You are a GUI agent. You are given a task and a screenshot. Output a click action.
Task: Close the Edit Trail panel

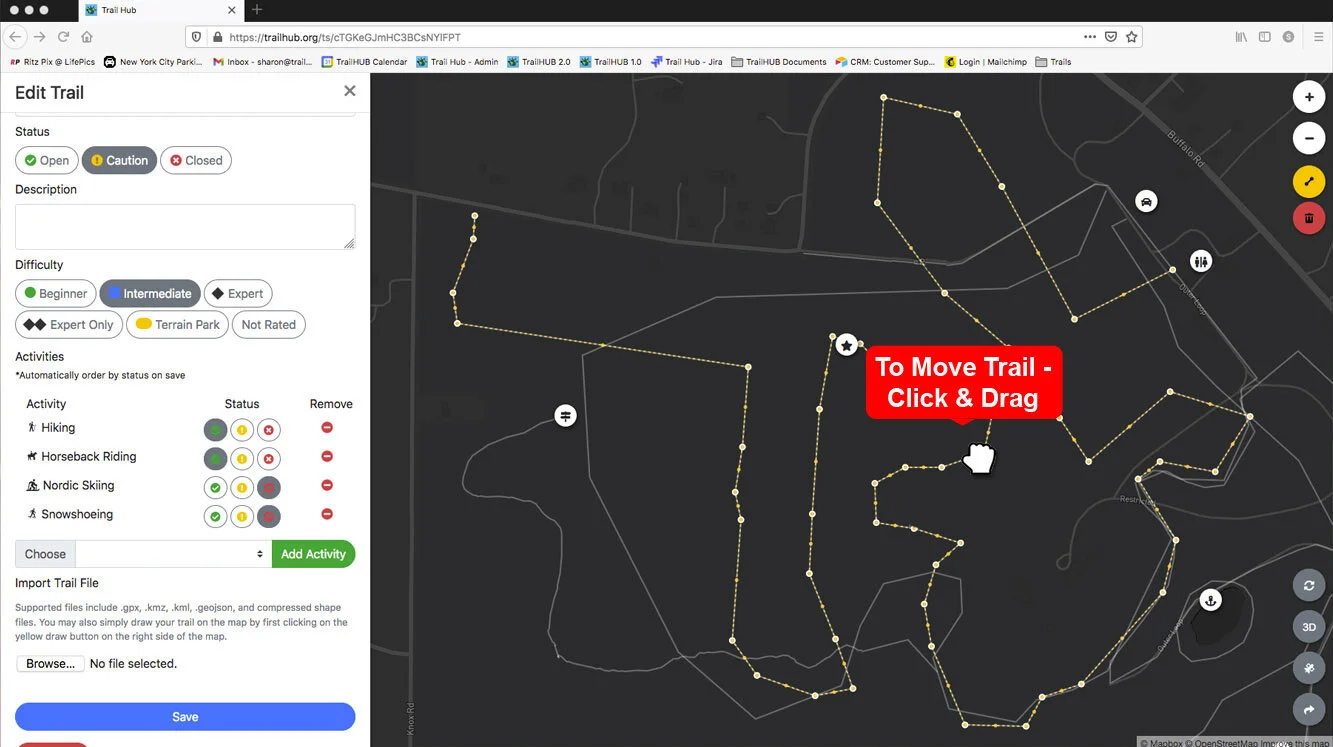pos(350,91)
